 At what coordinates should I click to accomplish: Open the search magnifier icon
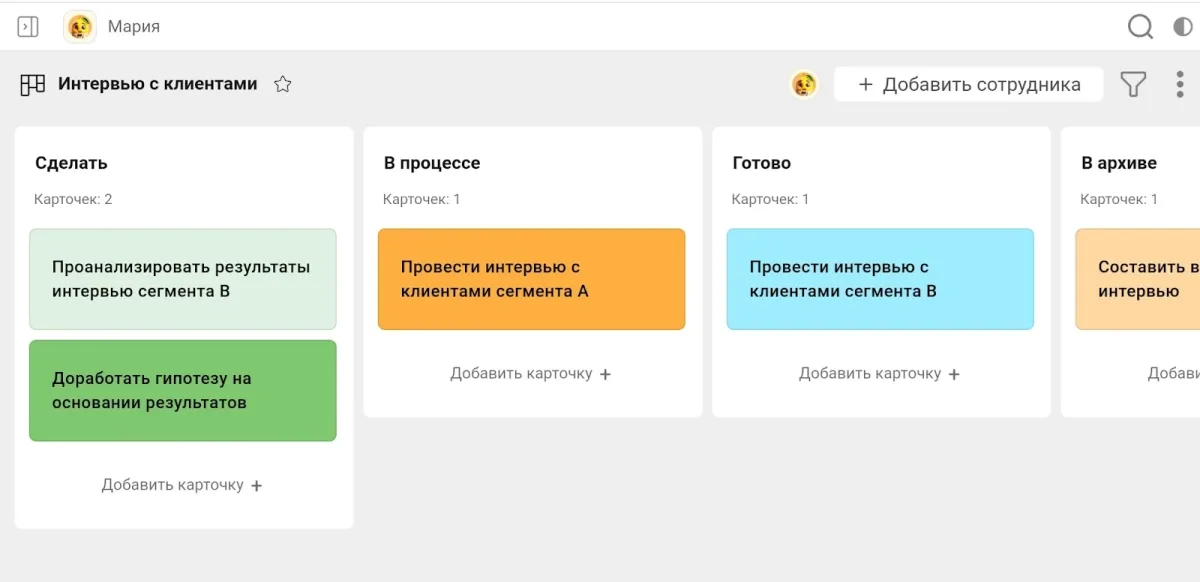point(1140,27)
